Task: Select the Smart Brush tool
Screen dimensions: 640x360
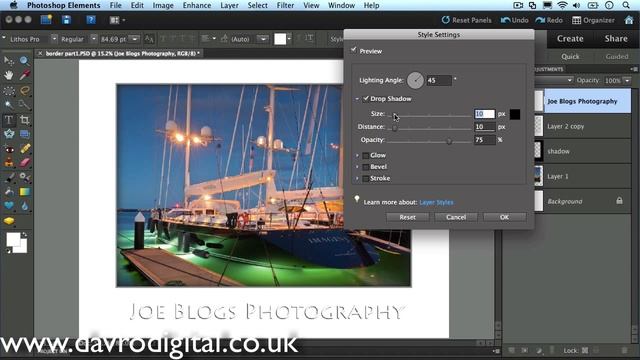Action: (24, 178)
